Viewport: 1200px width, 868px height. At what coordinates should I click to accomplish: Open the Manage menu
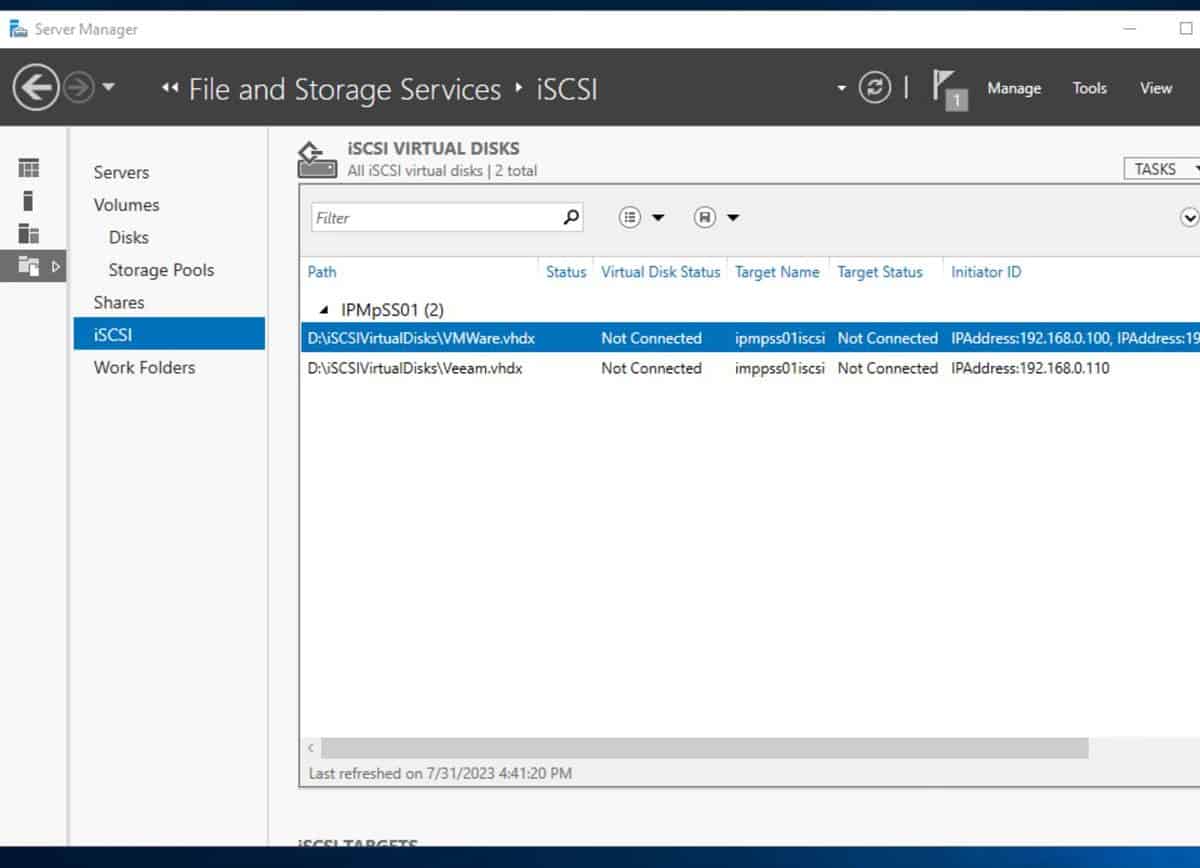tap(1013, 88)
